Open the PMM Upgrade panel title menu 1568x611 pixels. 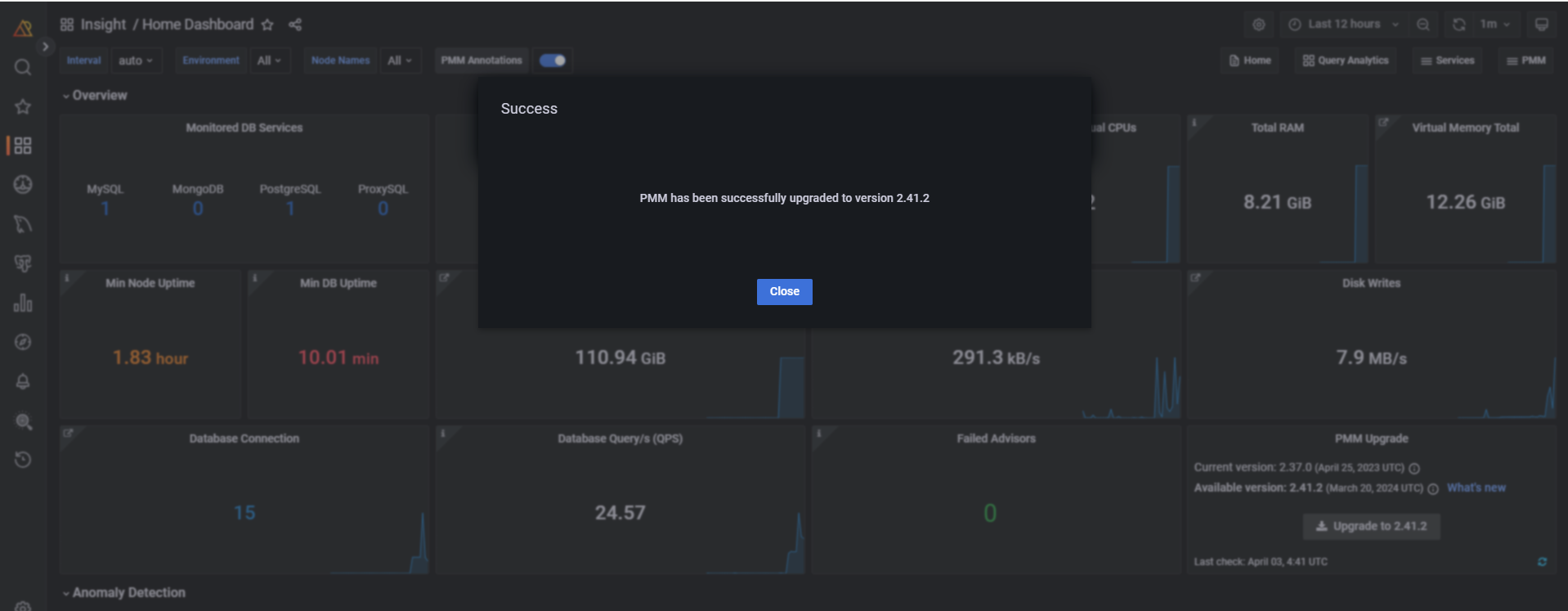coord(1371,439)
